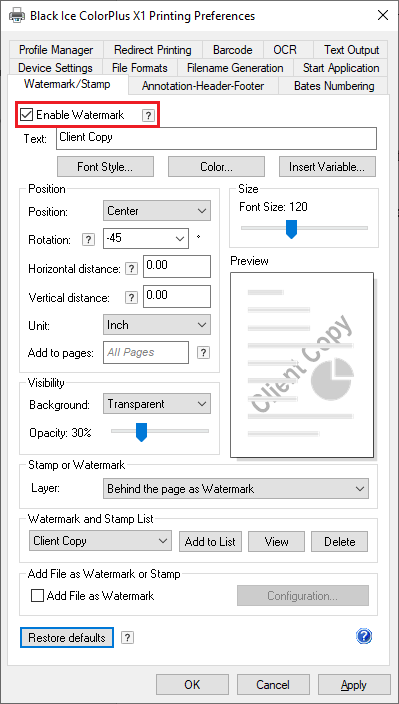Viewport: 399px width, 704px height.
Task: Open the Watermark and Stamp List dropdown
Action: click(100, 541)
